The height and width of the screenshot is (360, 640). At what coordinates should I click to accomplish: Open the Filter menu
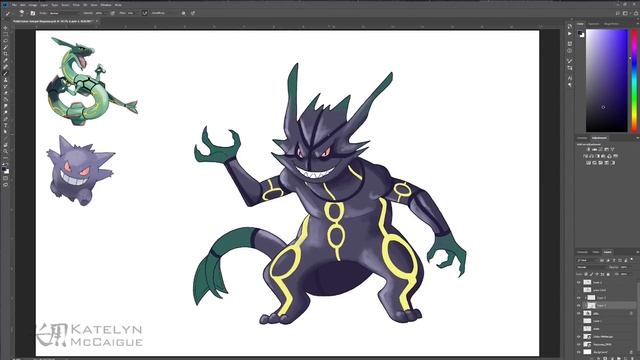(76, 5)
